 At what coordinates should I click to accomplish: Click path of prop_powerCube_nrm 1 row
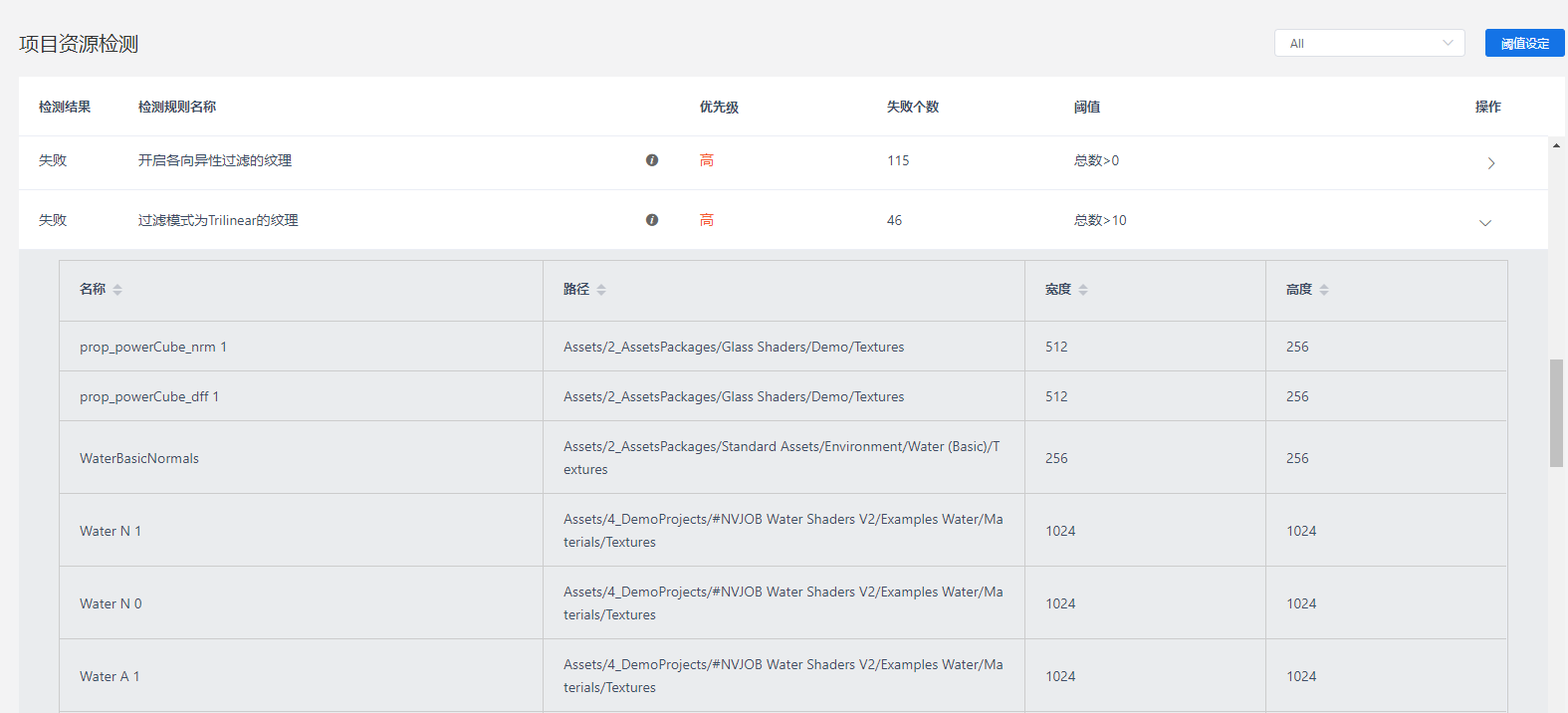[734, 347]
